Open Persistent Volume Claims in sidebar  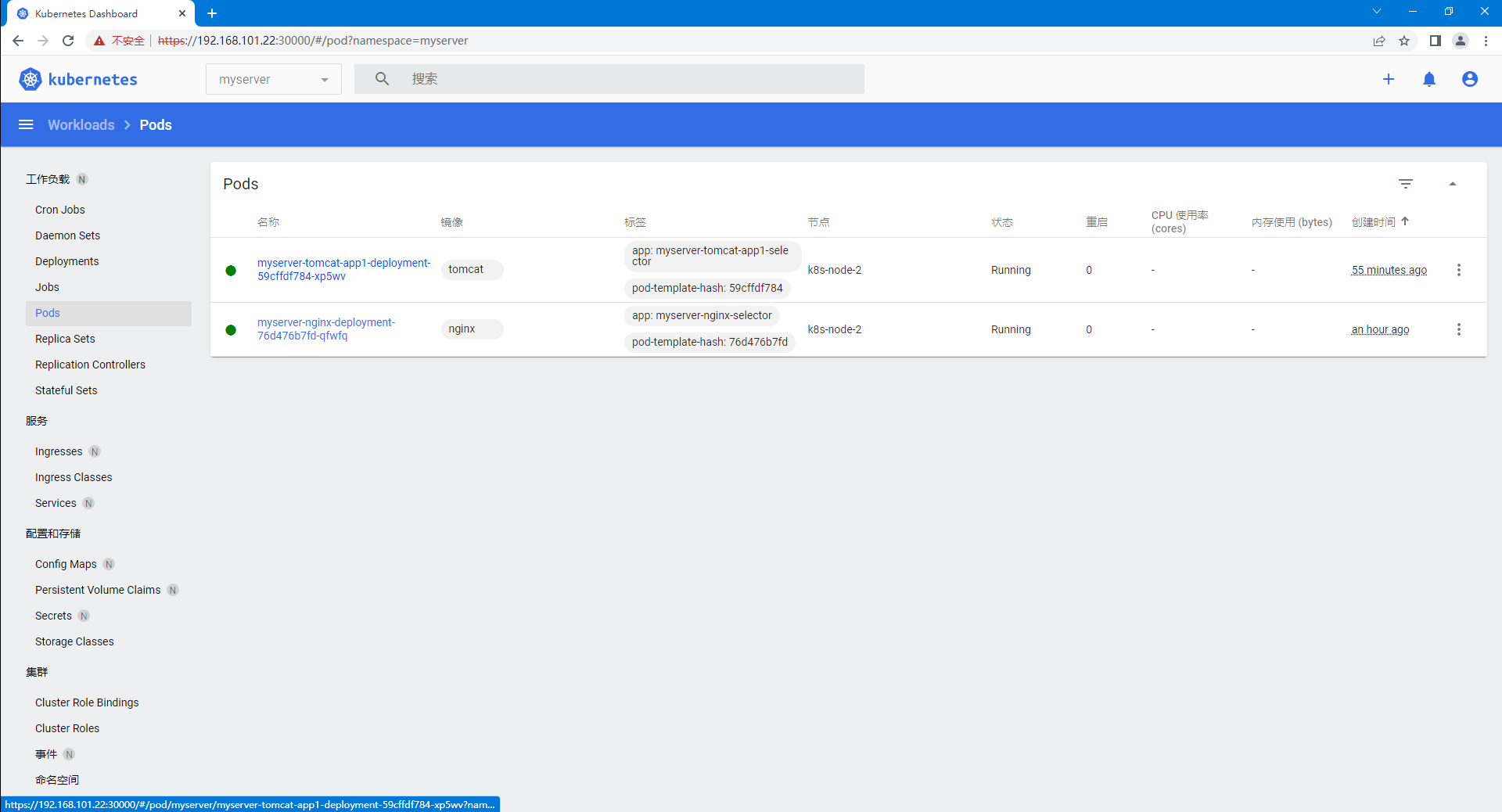(x=98, y=590)
